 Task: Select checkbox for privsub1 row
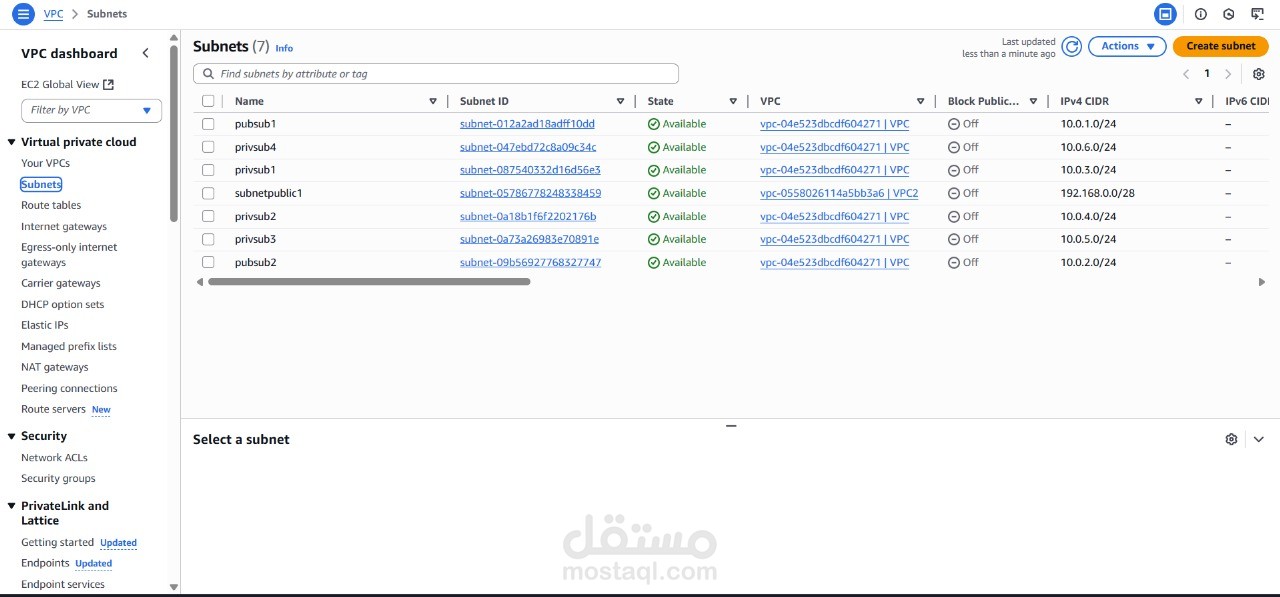(208, 170)
